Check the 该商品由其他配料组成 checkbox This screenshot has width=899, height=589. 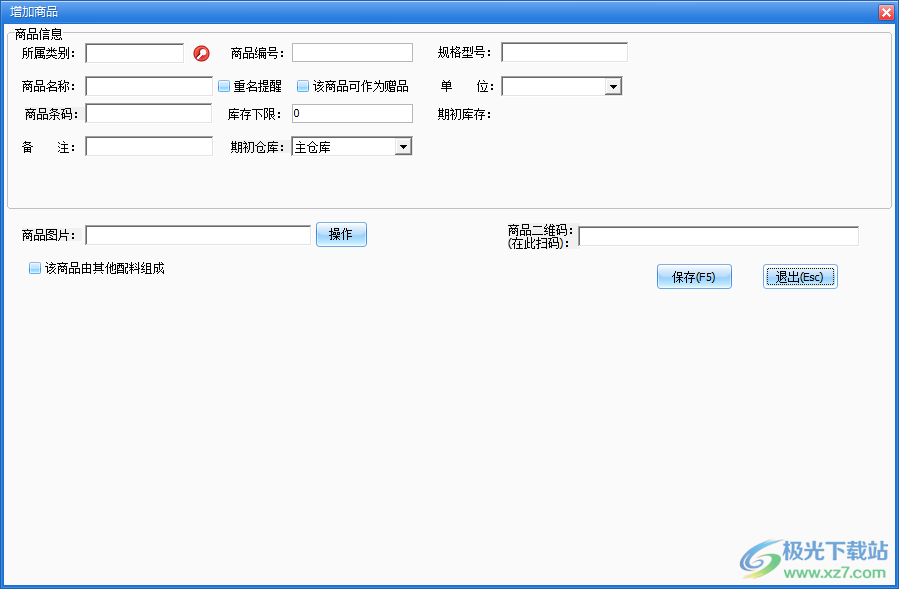click(x=35, y=267)
